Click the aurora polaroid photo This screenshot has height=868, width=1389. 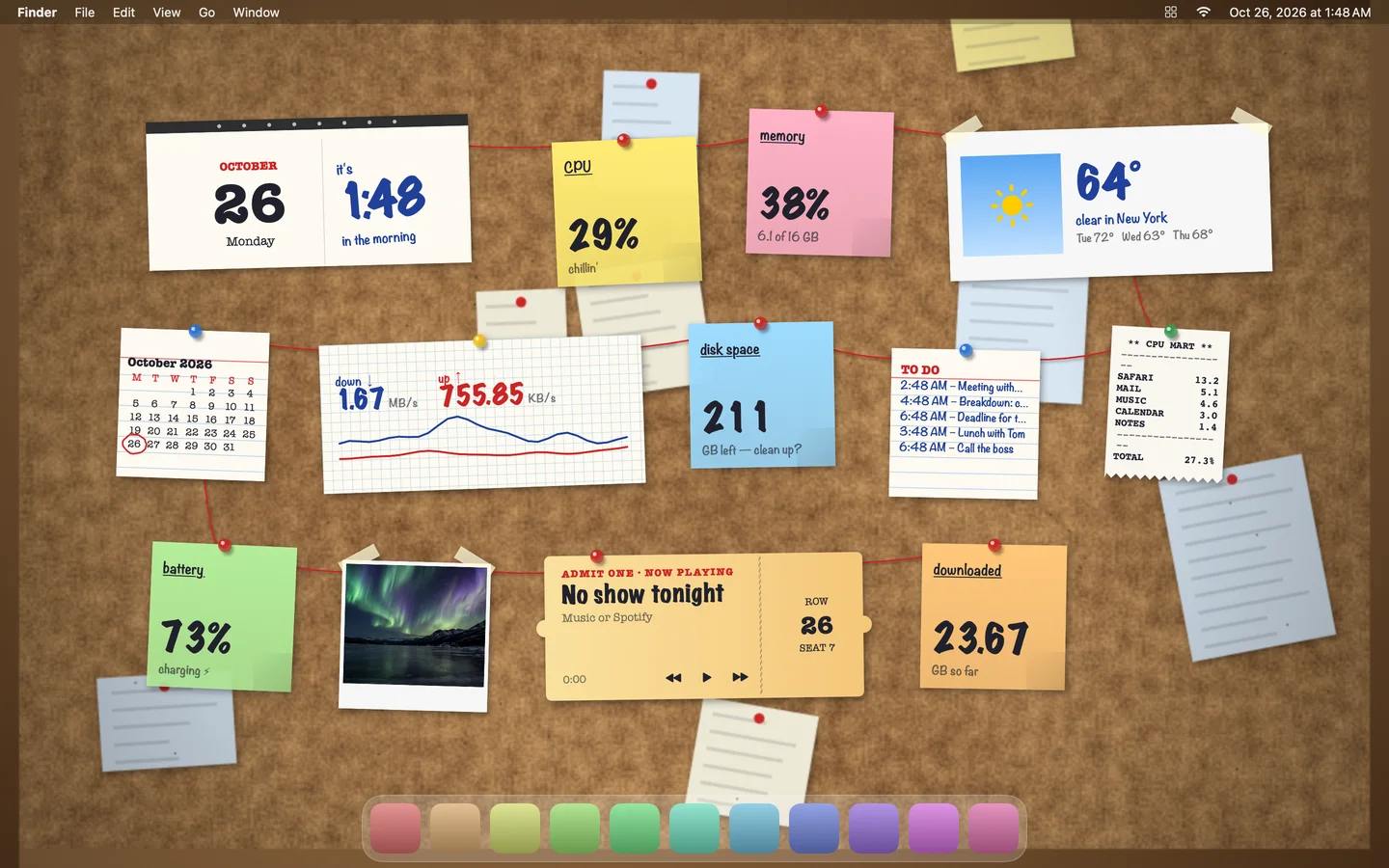pyautogui.click(x=415, y=625)
